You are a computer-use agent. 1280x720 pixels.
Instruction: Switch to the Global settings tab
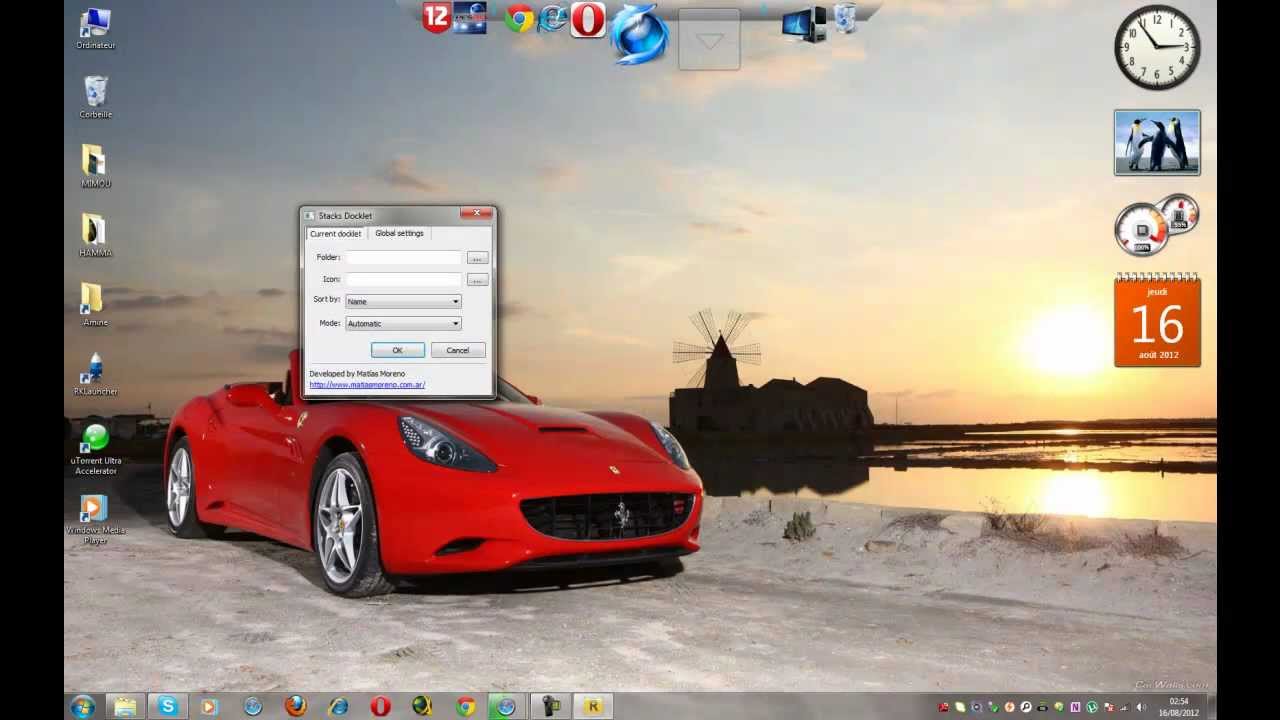399,233
